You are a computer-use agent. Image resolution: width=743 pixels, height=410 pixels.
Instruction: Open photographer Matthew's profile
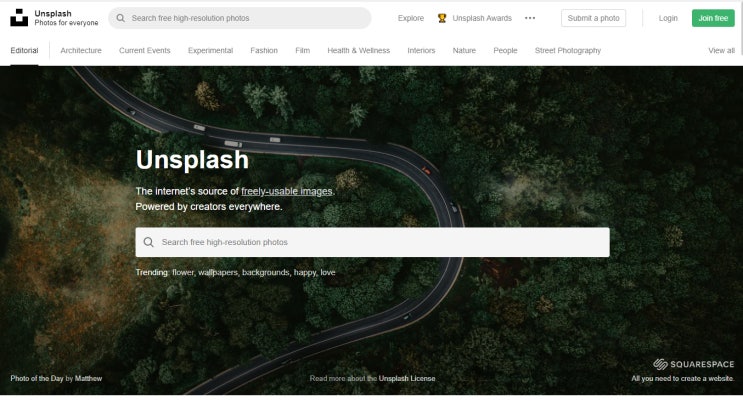point(88,378)
